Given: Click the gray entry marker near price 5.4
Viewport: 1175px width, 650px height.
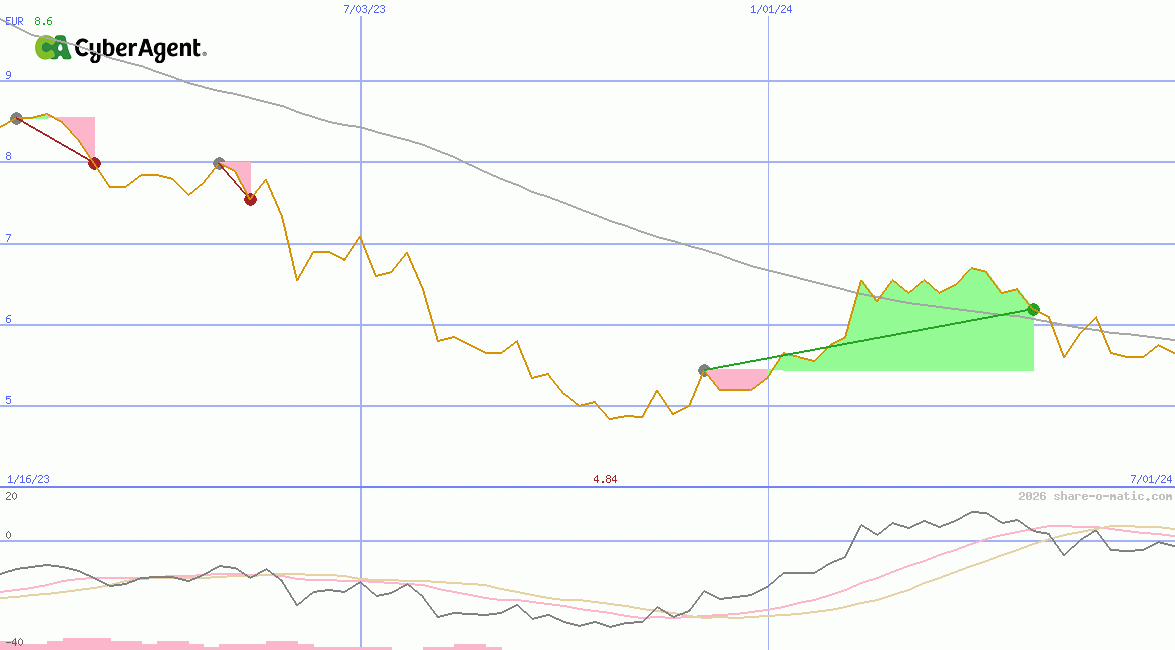Looking at the screenshot, I should pyautogui.click(x=704, y=370).
